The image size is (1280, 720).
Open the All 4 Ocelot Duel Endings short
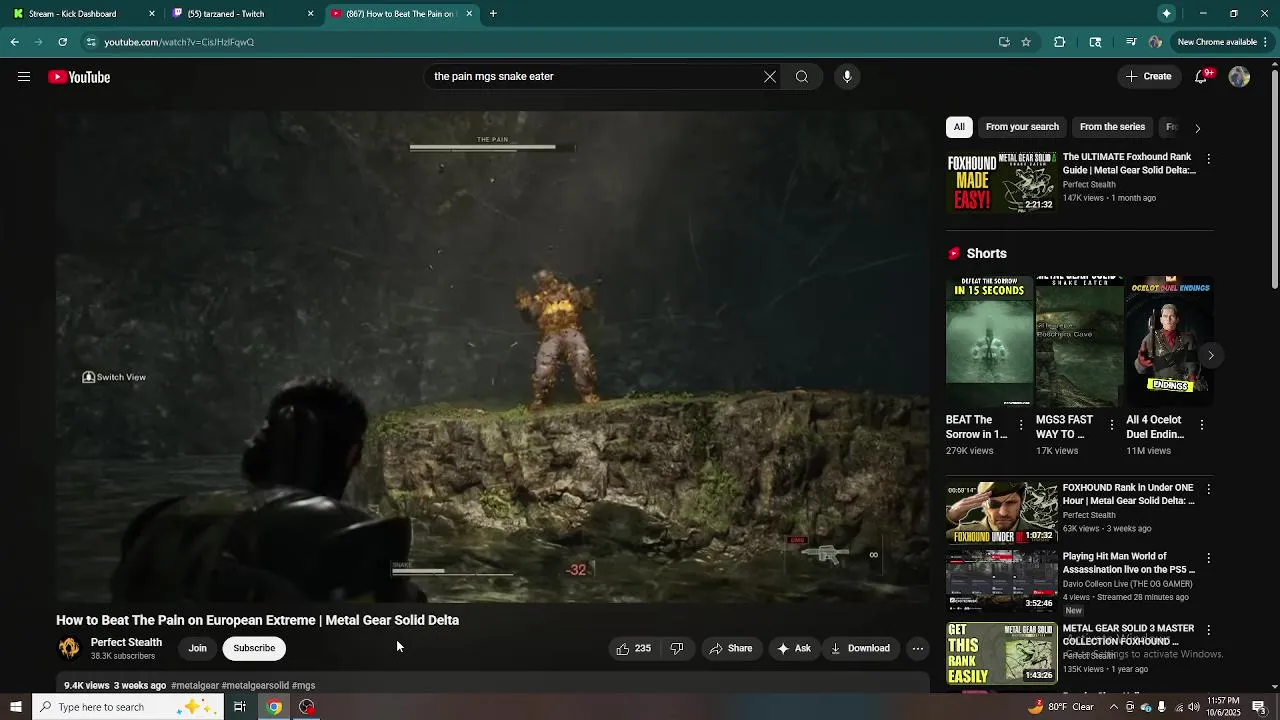(1169, 343)
